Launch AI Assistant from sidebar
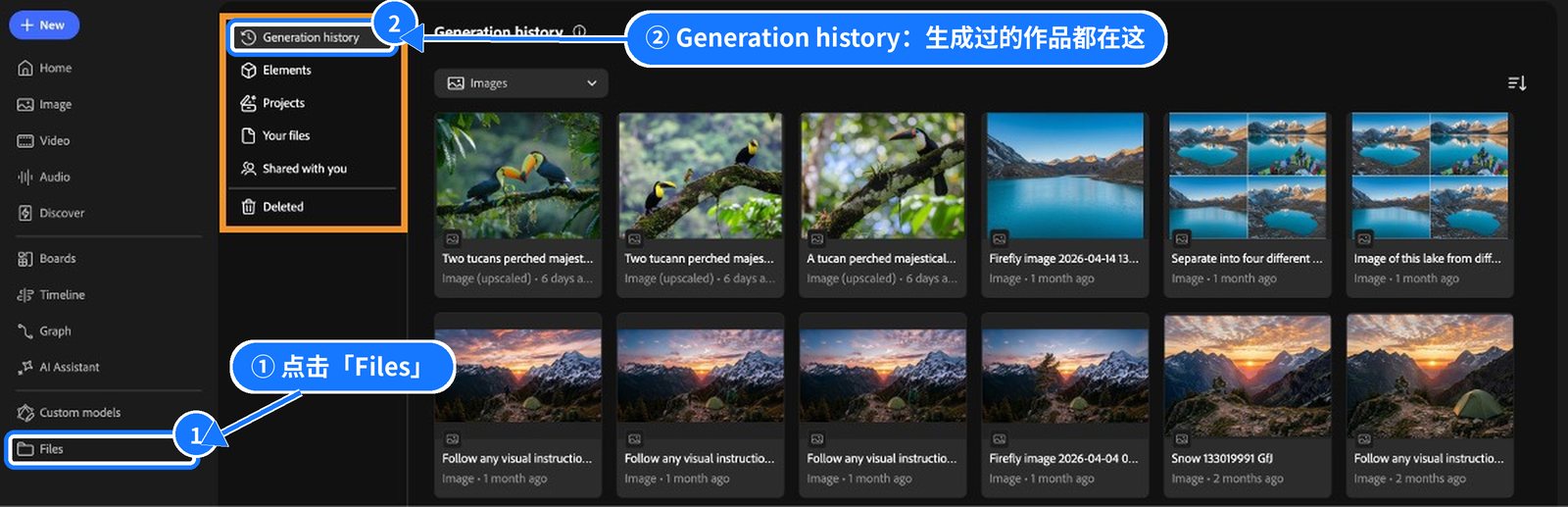The image size is (1568, 507). click(x=59, y=367)
